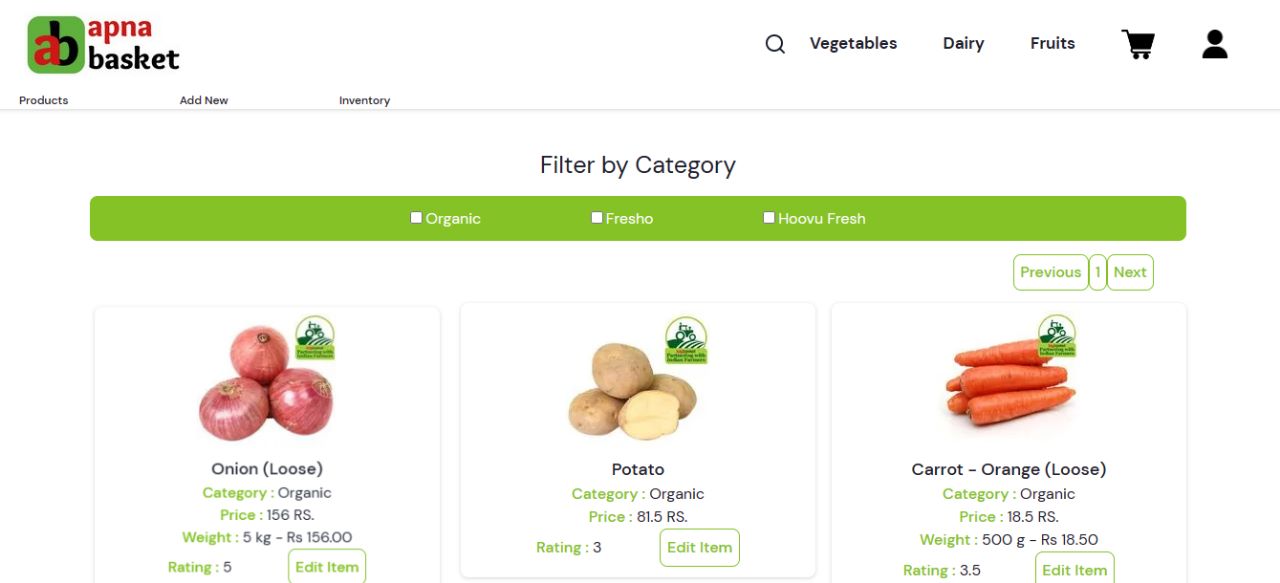Open the Vegetables menu
The height and width of the screenshot is (583, 1280).
tap(853, 43)
